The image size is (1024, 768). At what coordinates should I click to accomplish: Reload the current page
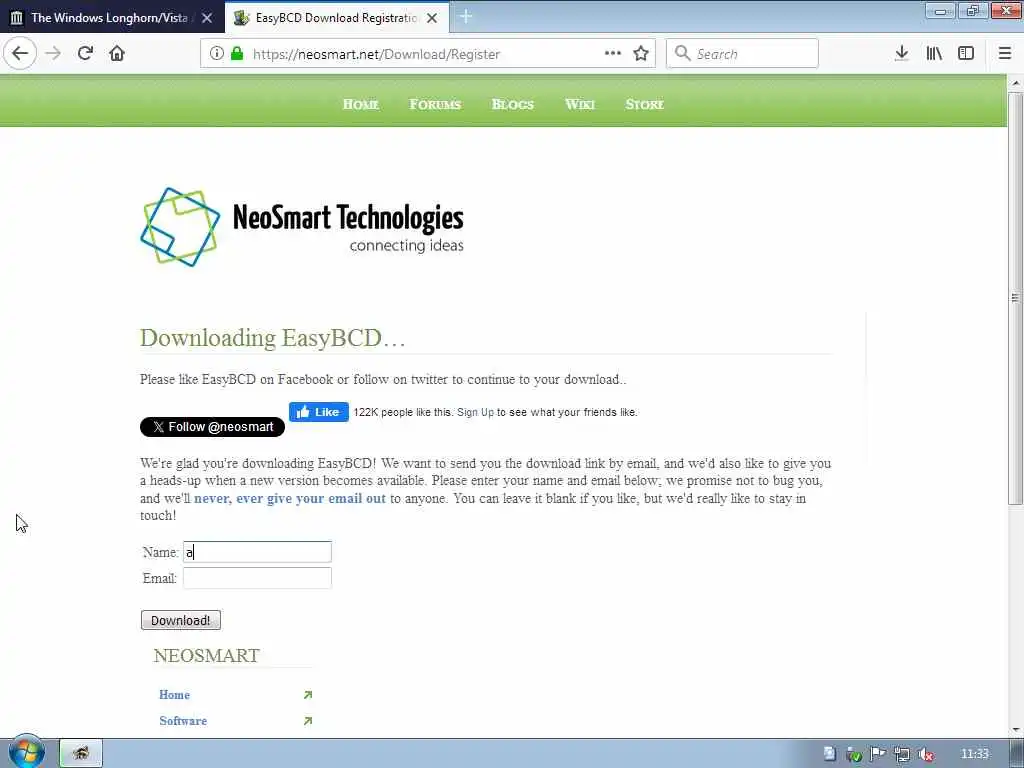click(x=85, y=54)
